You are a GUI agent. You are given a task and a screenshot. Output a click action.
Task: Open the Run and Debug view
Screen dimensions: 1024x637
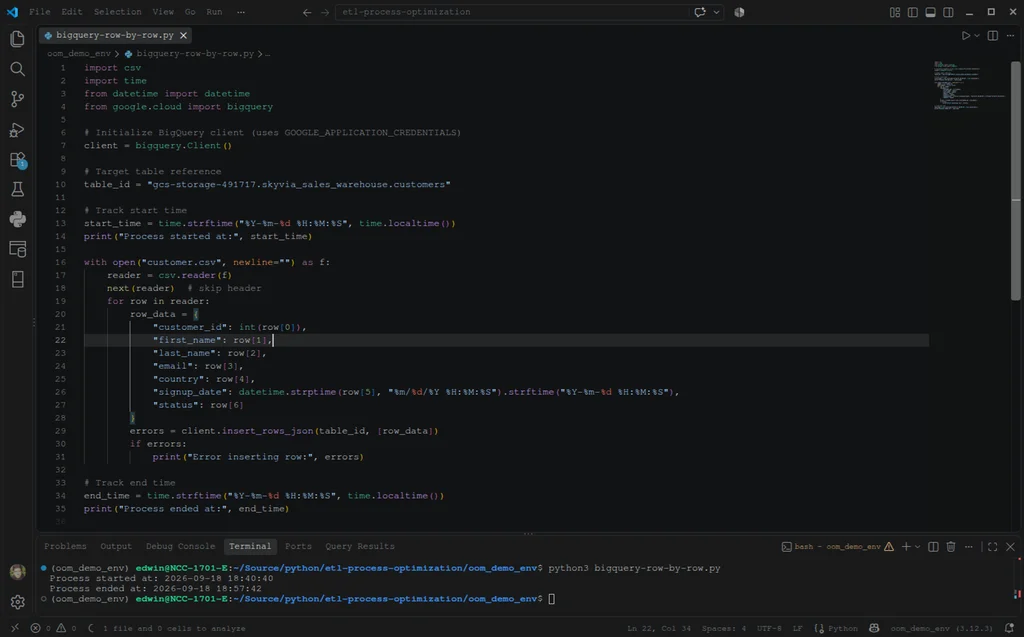pyautogui.click(x=18, y=129)
